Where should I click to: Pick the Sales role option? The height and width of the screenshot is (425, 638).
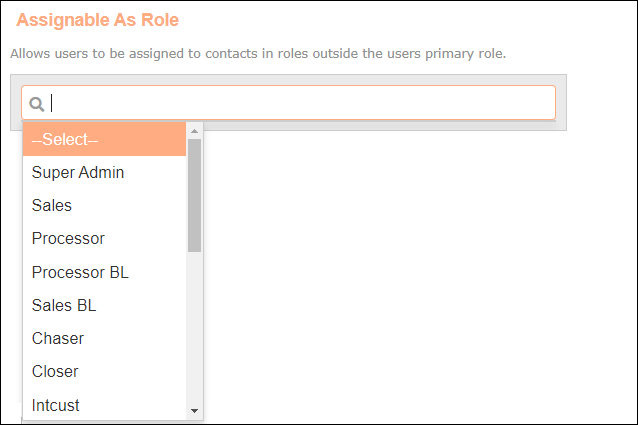(x=105, y=205)
